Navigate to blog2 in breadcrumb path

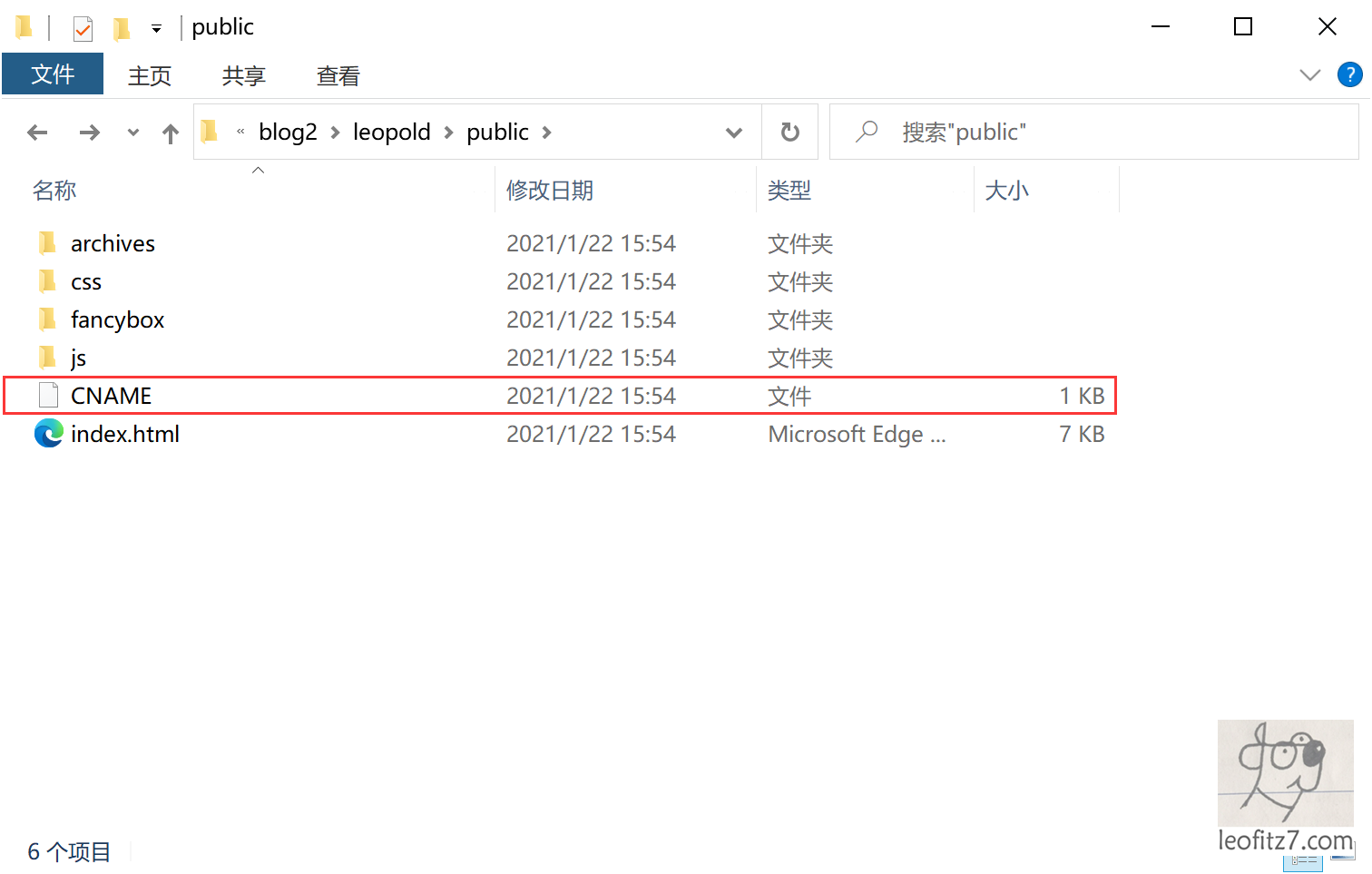point(288,132)
